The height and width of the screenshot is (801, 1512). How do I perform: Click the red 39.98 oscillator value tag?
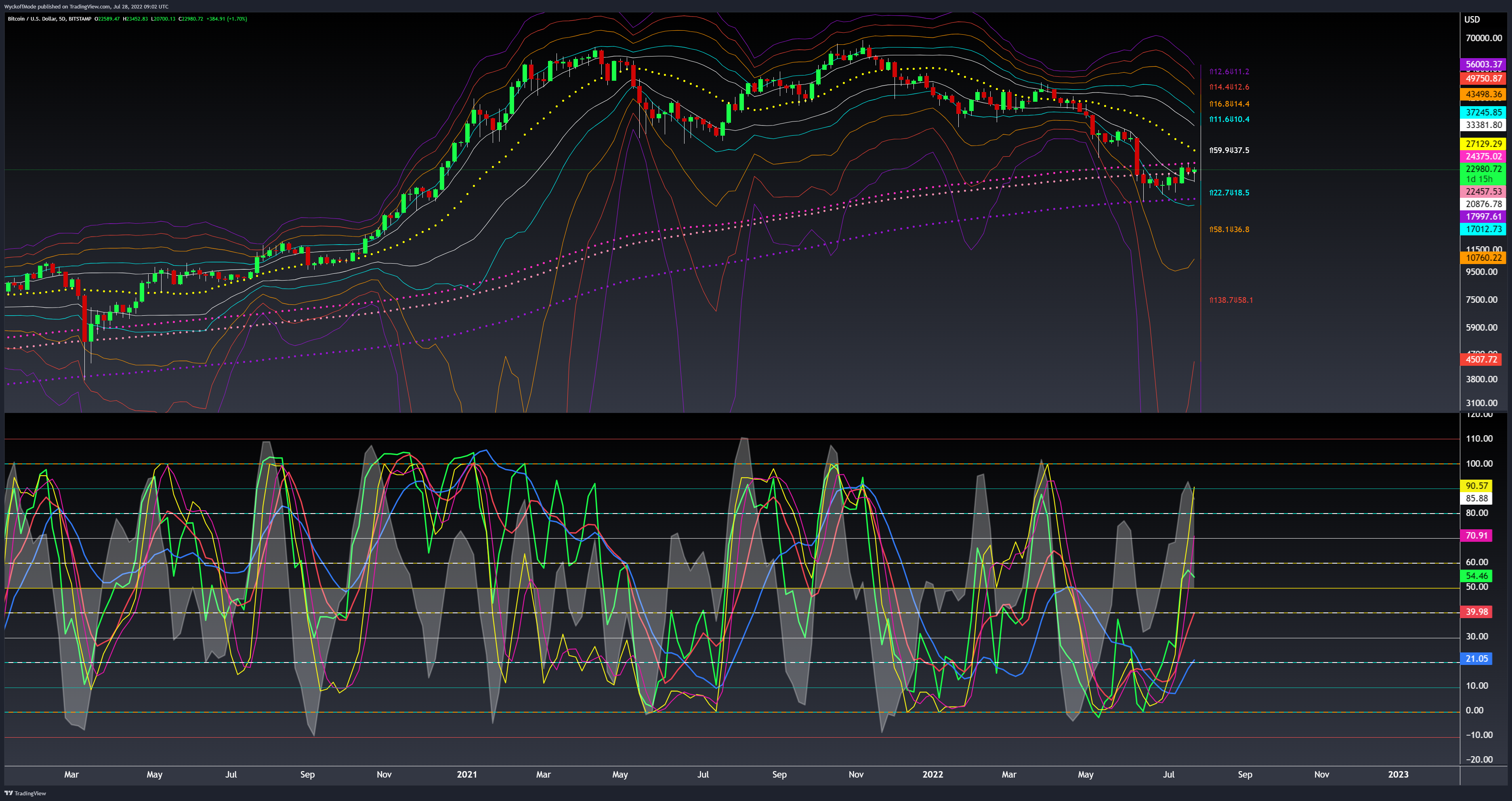point(1477,612)
